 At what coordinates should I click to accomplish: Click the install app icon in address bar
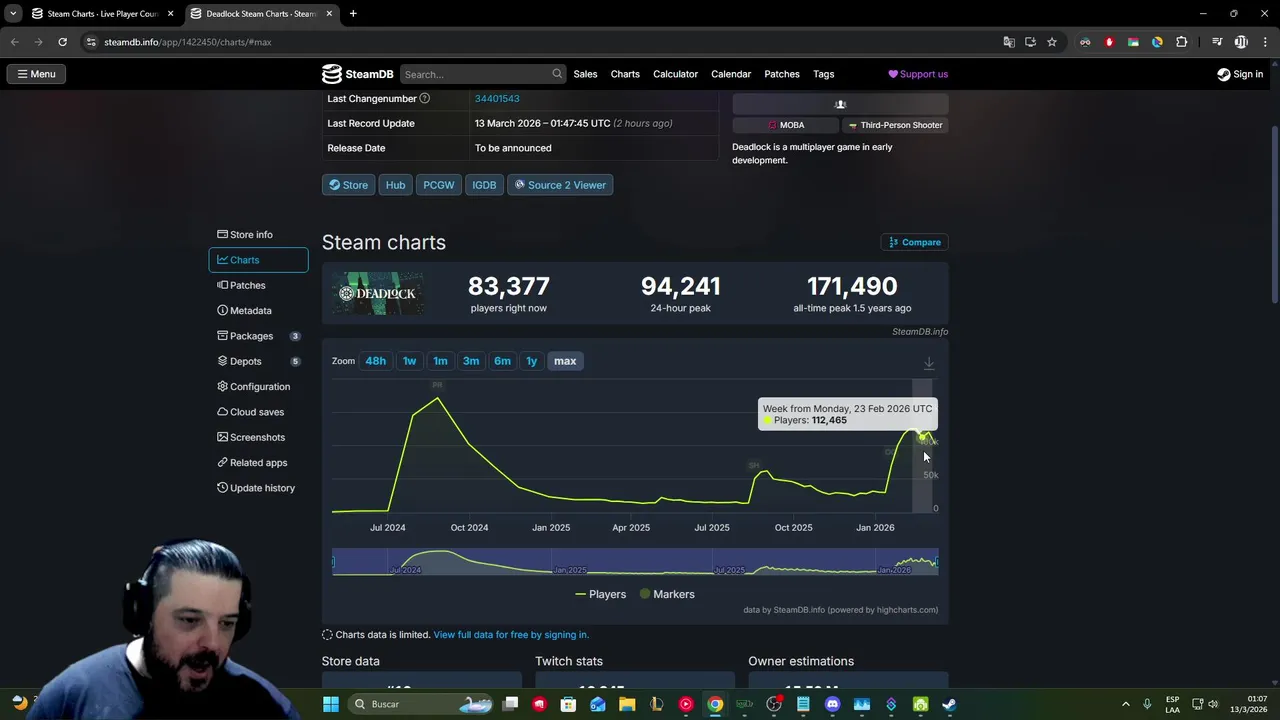[1030, 42]
